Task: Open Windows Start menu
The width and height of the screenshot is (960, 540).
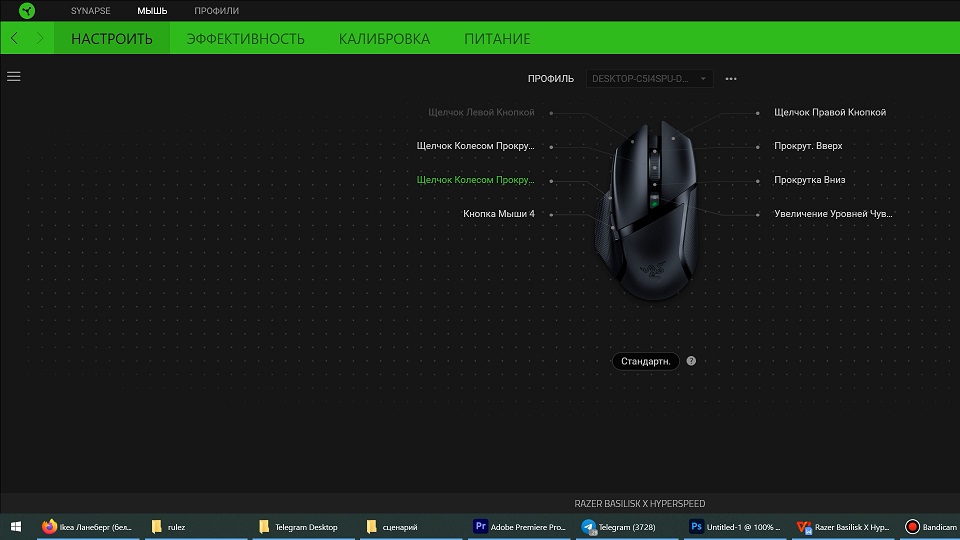Action: 16,527
